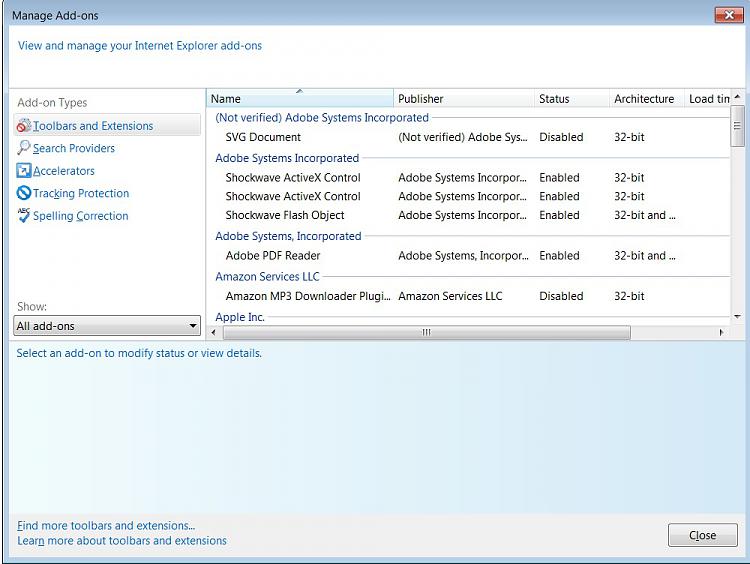Image resolution: width=750 pixels, height=564 pixels.
Task: Click the (Not verified) Adobe Systems Incorporated group
Action: [x=322, y=118]
